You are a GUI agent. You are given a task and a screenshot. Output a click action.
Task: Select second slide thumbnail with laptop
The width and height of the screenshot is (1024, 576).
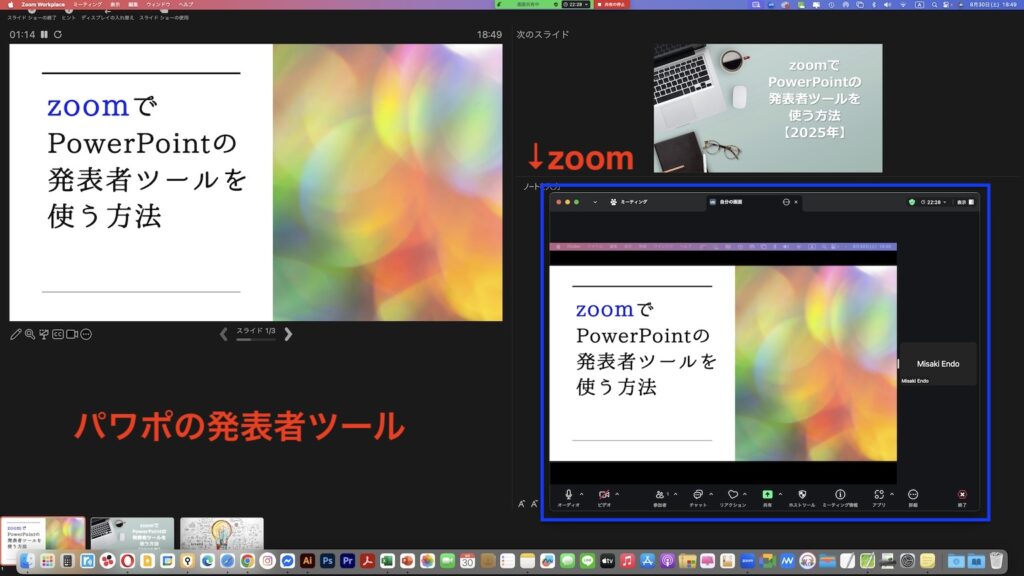coord(133,534)
